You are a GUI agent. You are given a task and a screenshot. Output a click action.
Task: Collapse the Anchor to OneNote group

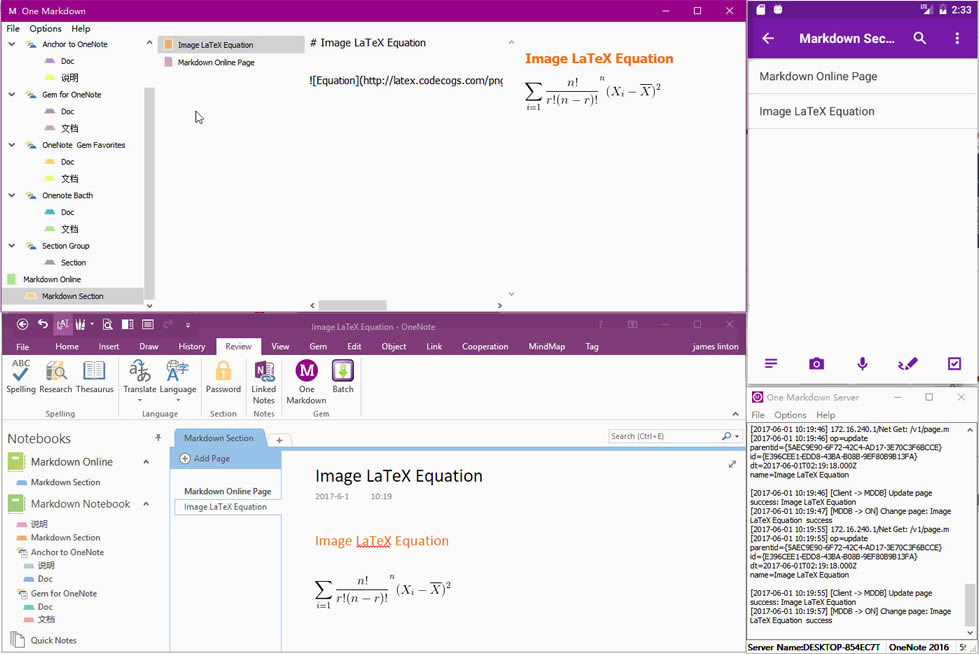tap(10, 44)
